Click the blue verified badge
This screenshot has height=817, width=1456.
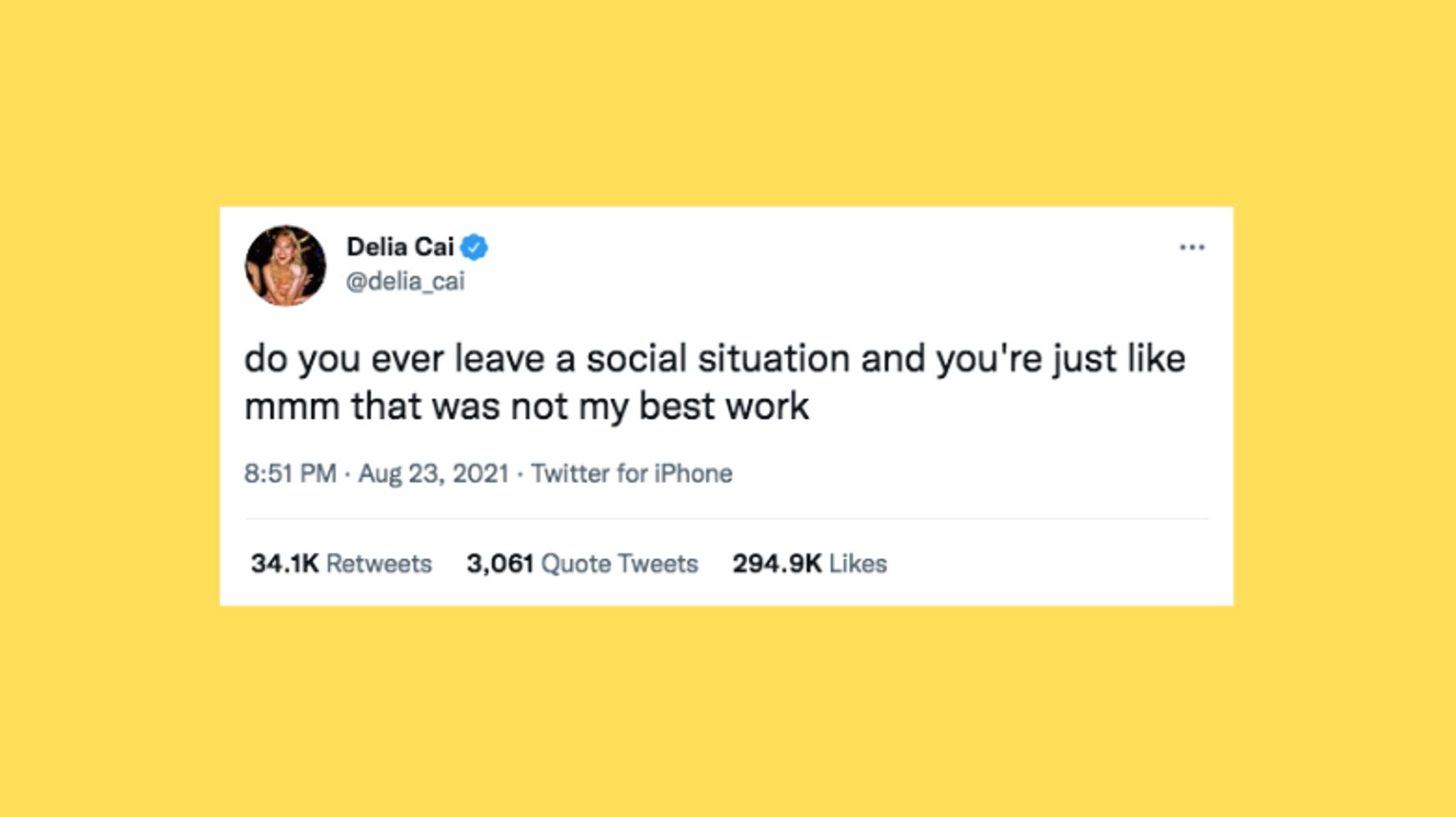[474, 247]
